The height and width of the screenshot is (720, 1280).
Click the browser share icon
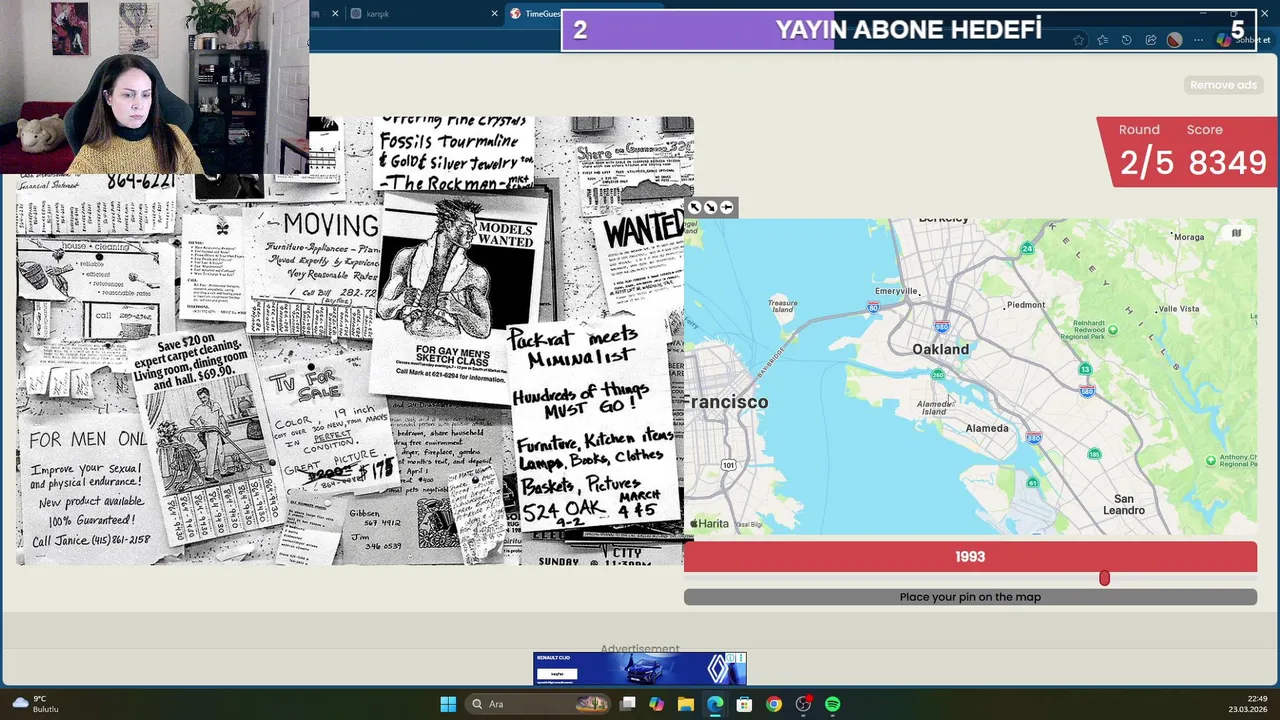point(1150,40)
